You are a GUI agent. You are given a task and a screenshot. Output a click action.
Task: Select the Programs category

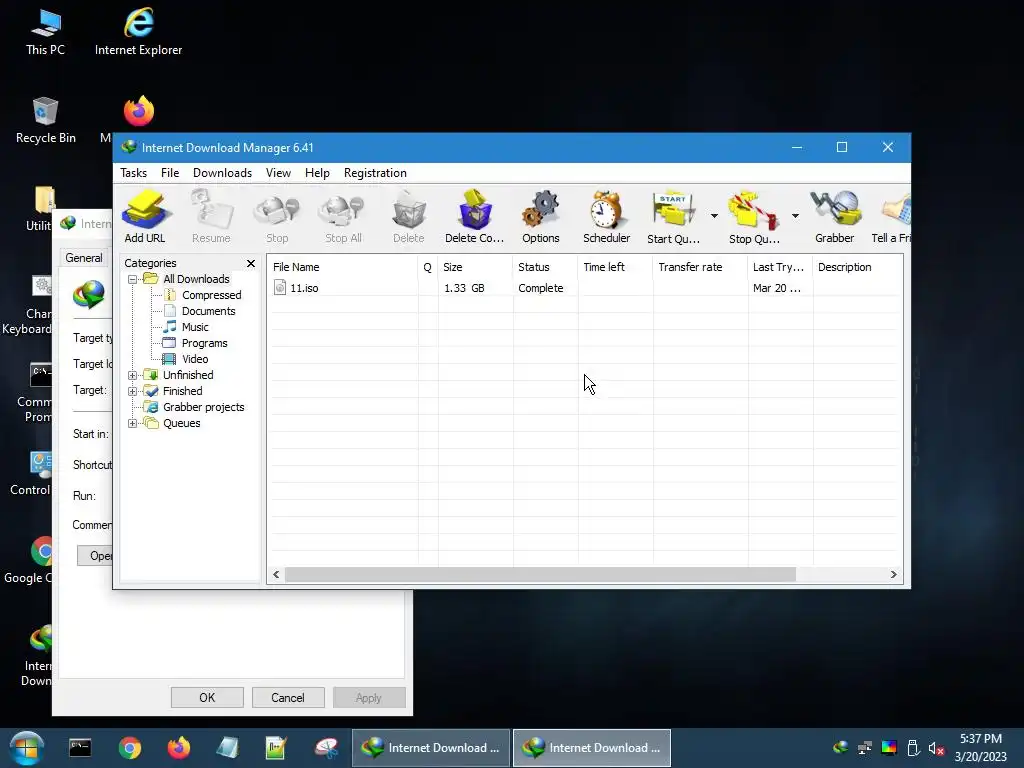click(204, 343)
